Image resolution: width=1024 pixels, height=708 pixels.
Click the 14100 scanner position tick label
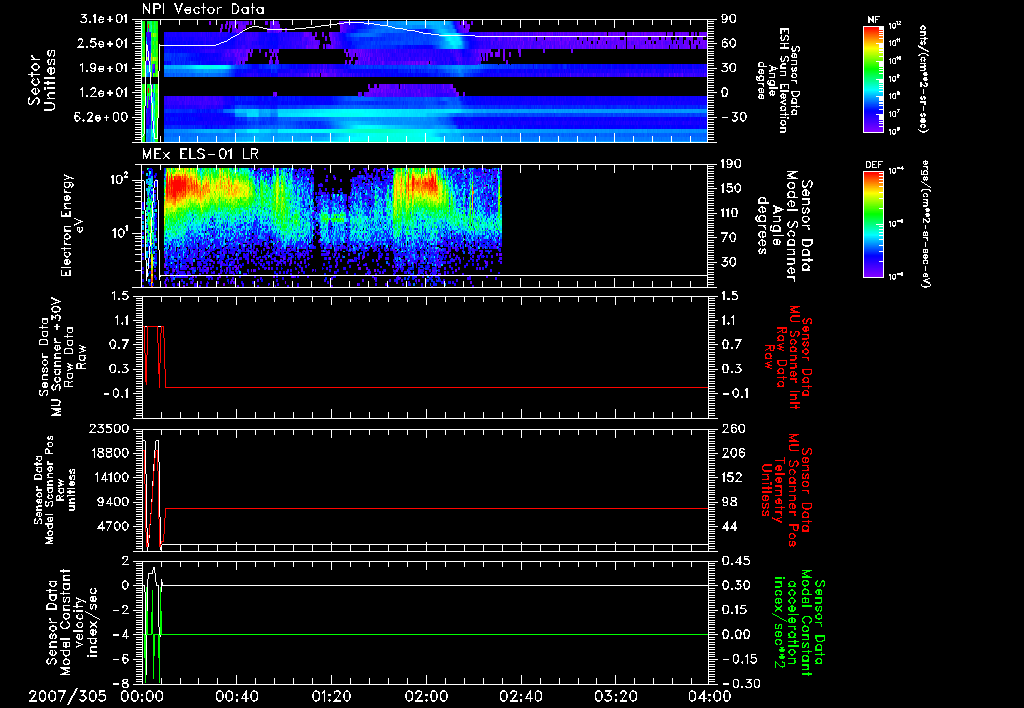[110, 477]
